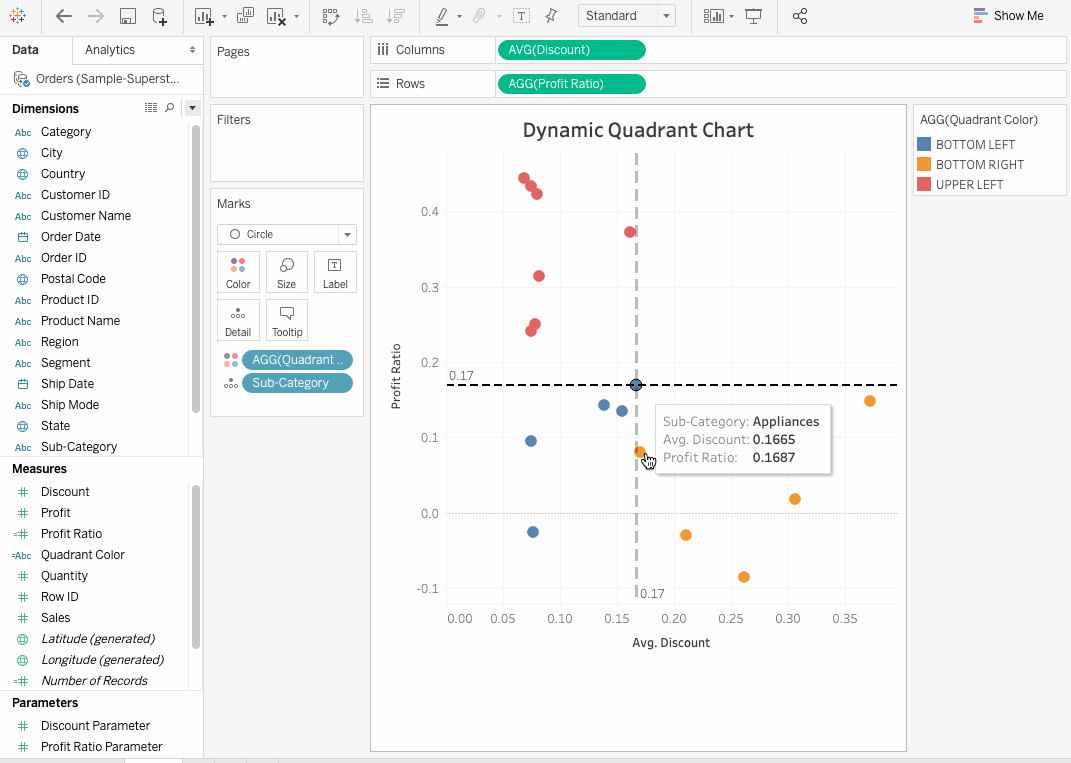Click the Detail card in Marks

238,320
